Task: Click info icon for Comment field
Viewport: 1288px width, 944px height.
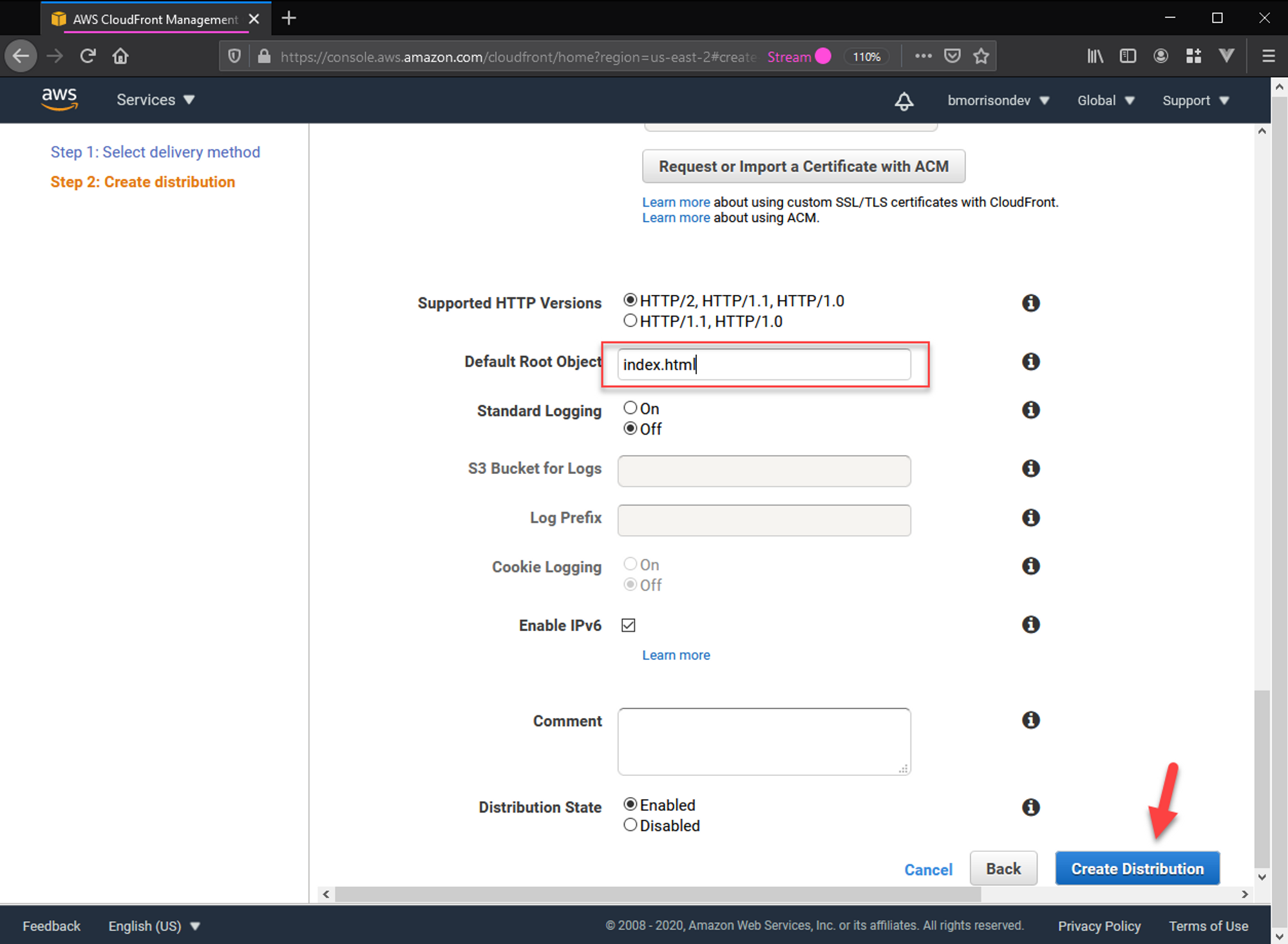Action: (1031, 719)
